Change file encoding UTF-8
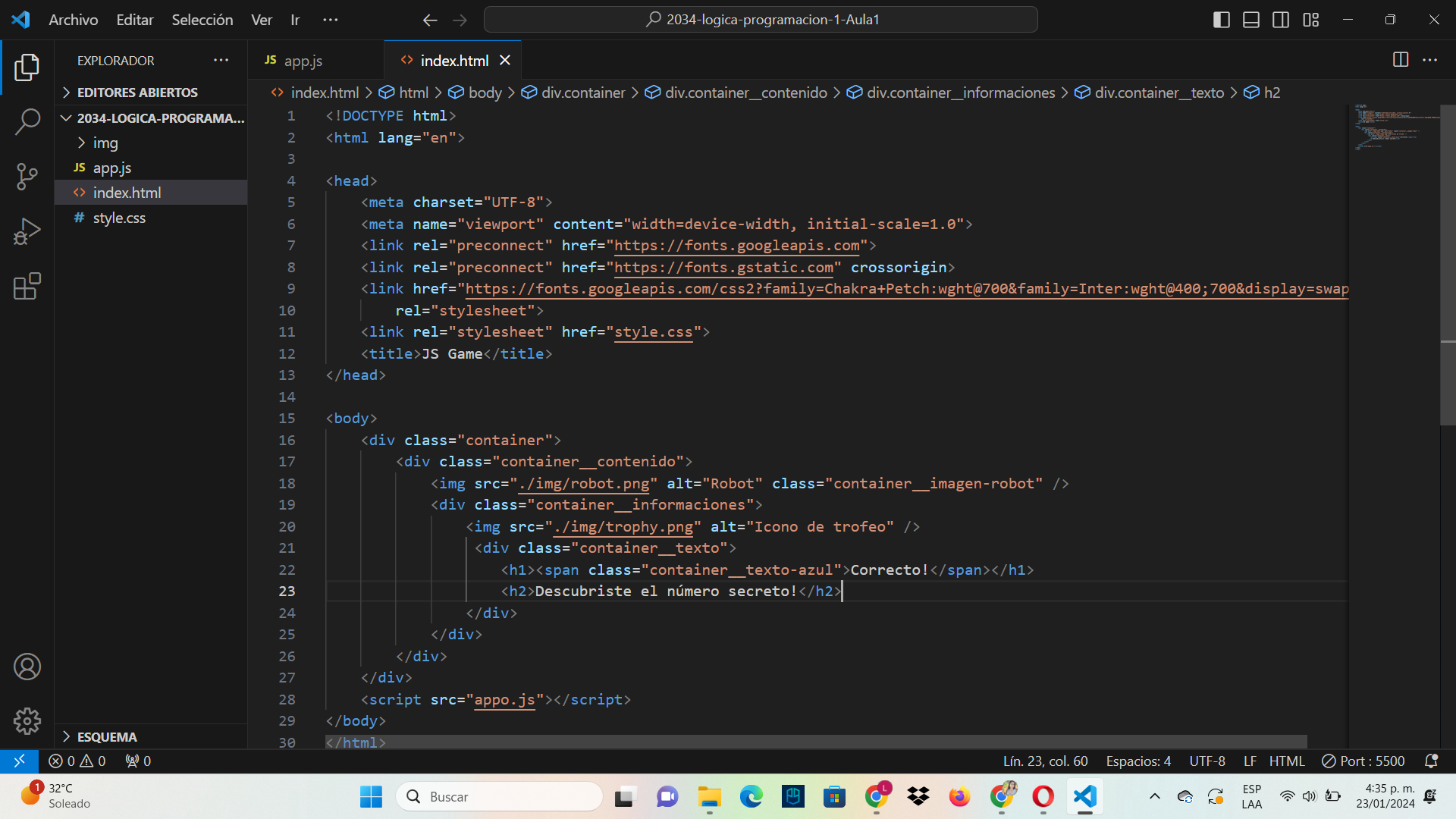The height and width of the screenshot is (819, 1456). pyautogui.click(x=1207, y=761)
